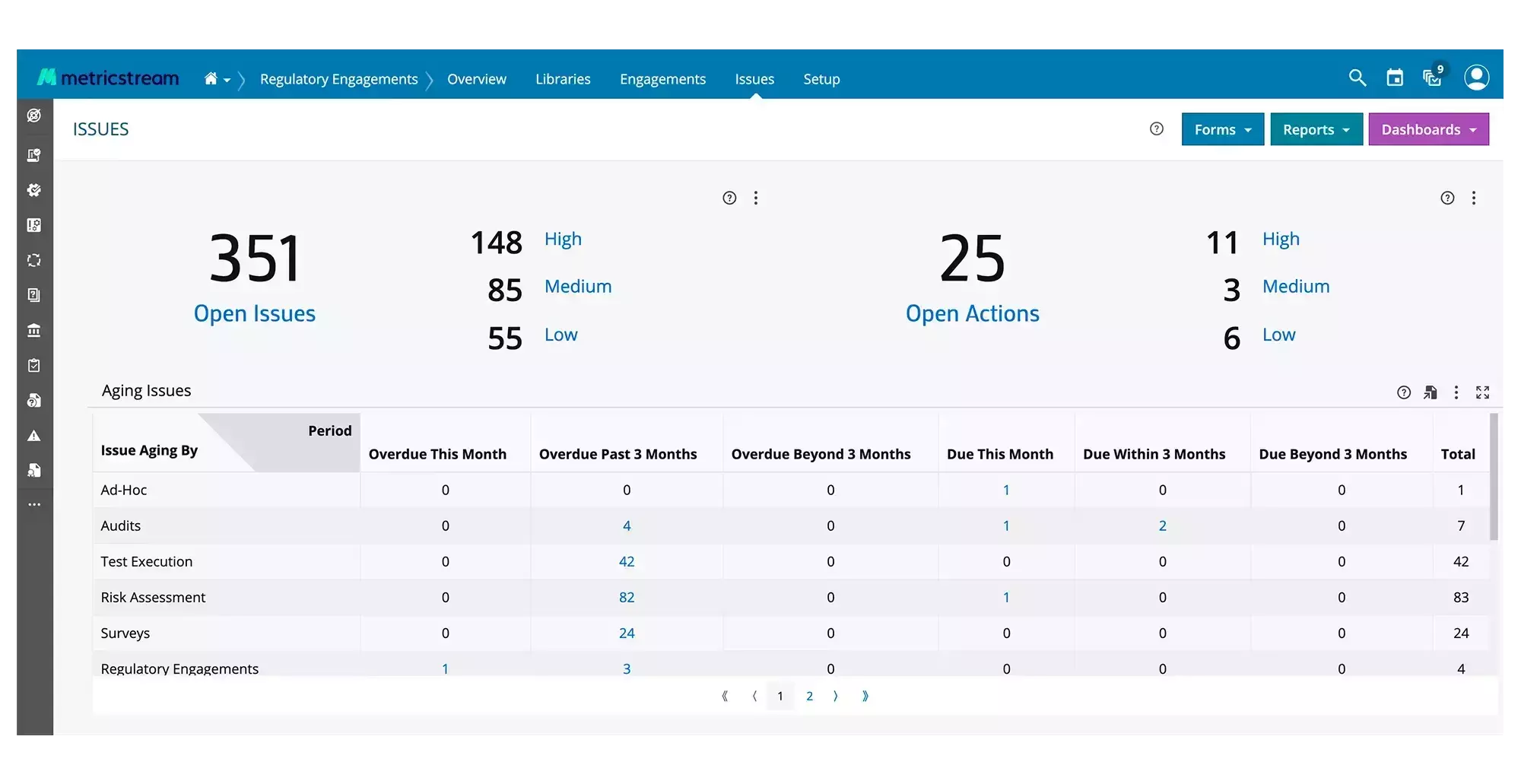
Task: Click help icon on Open Actions widget
Action: (x=1447, y=198)
